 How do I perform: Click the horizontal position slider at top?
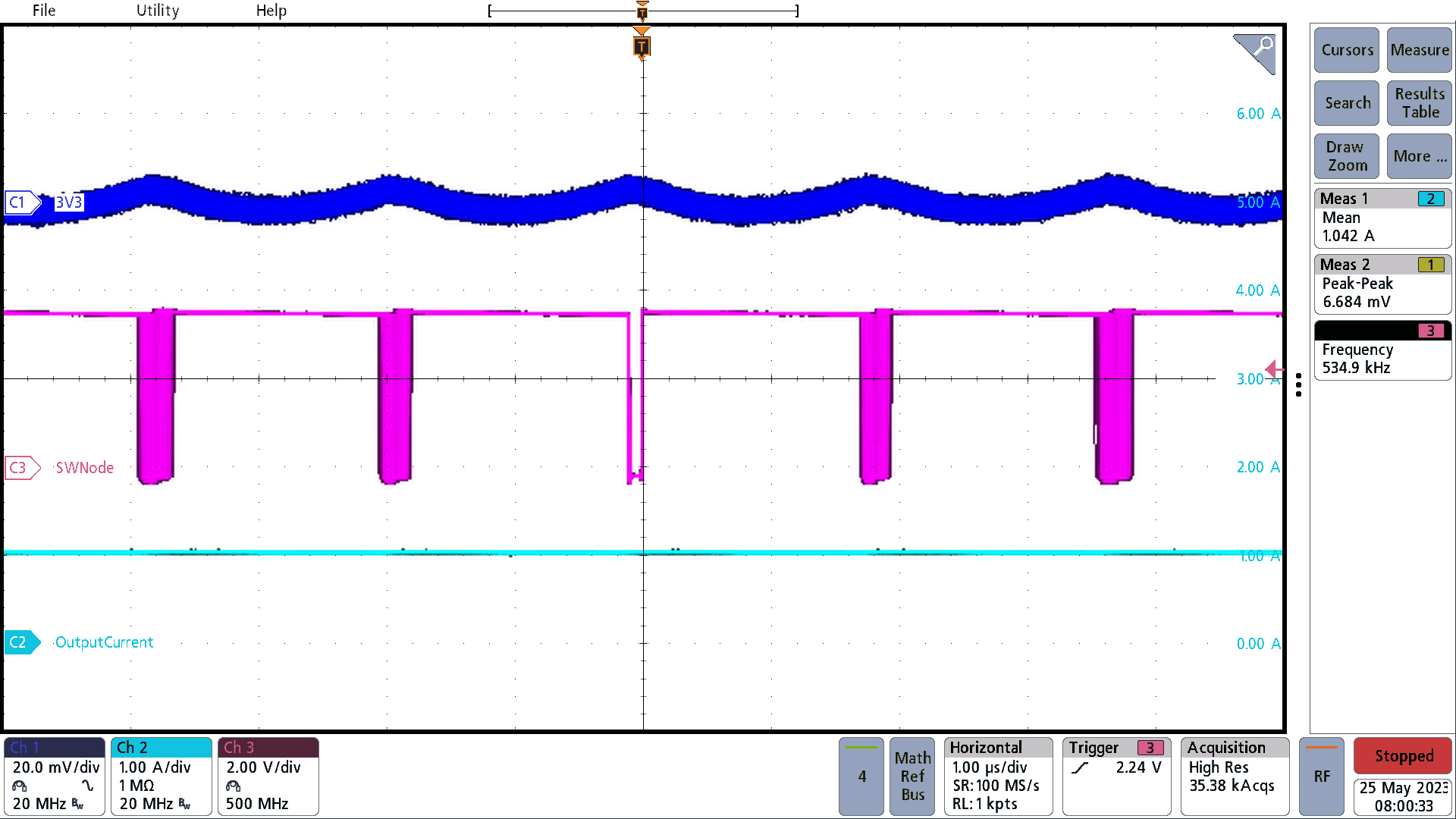pyautogui.click(x=642, y=10)
